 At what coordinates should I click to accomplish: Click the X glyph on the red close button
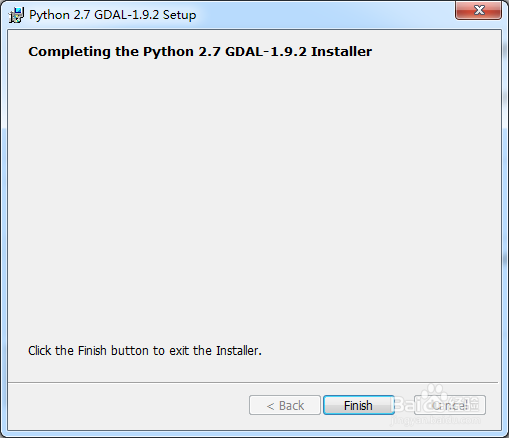(x=479, y=10)
